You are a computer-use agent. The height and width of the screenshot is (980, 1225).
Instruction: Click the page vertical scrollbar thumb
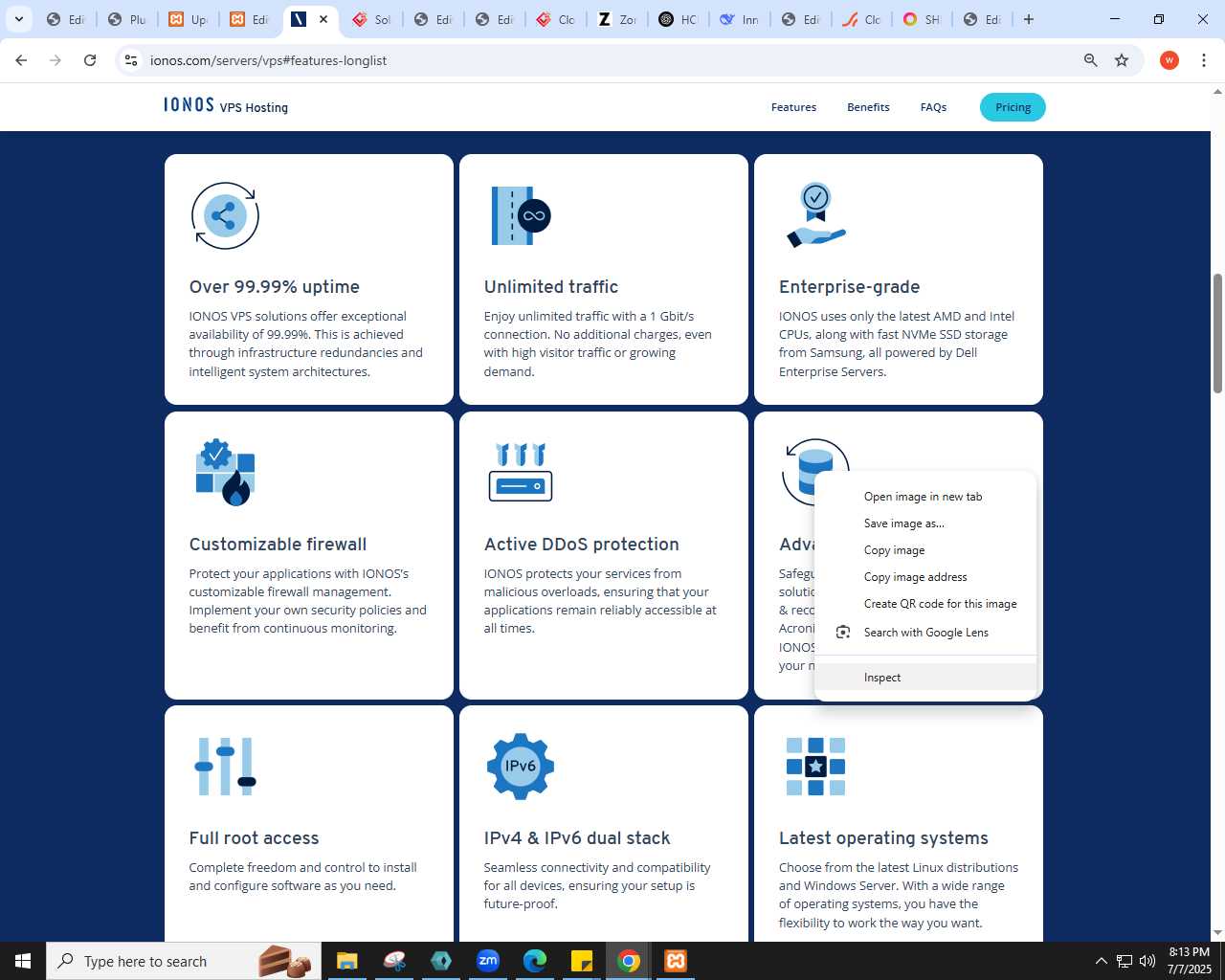click(1217, 333)
